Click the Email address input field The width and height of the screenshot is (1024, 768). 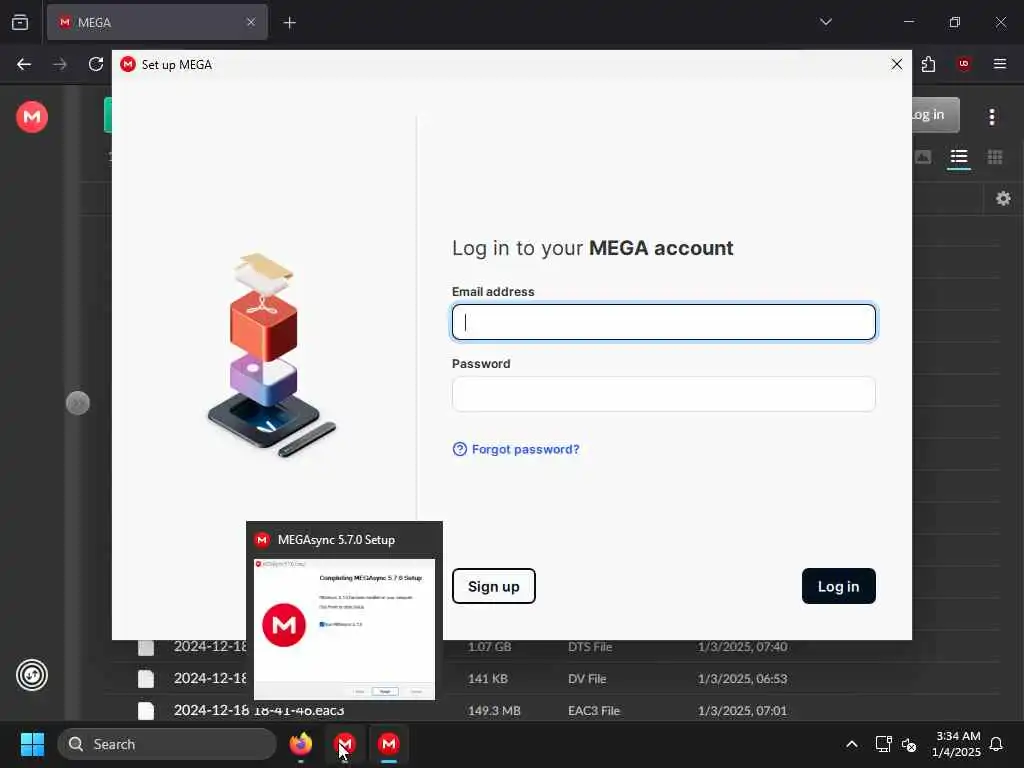click(x=664, y=322)
